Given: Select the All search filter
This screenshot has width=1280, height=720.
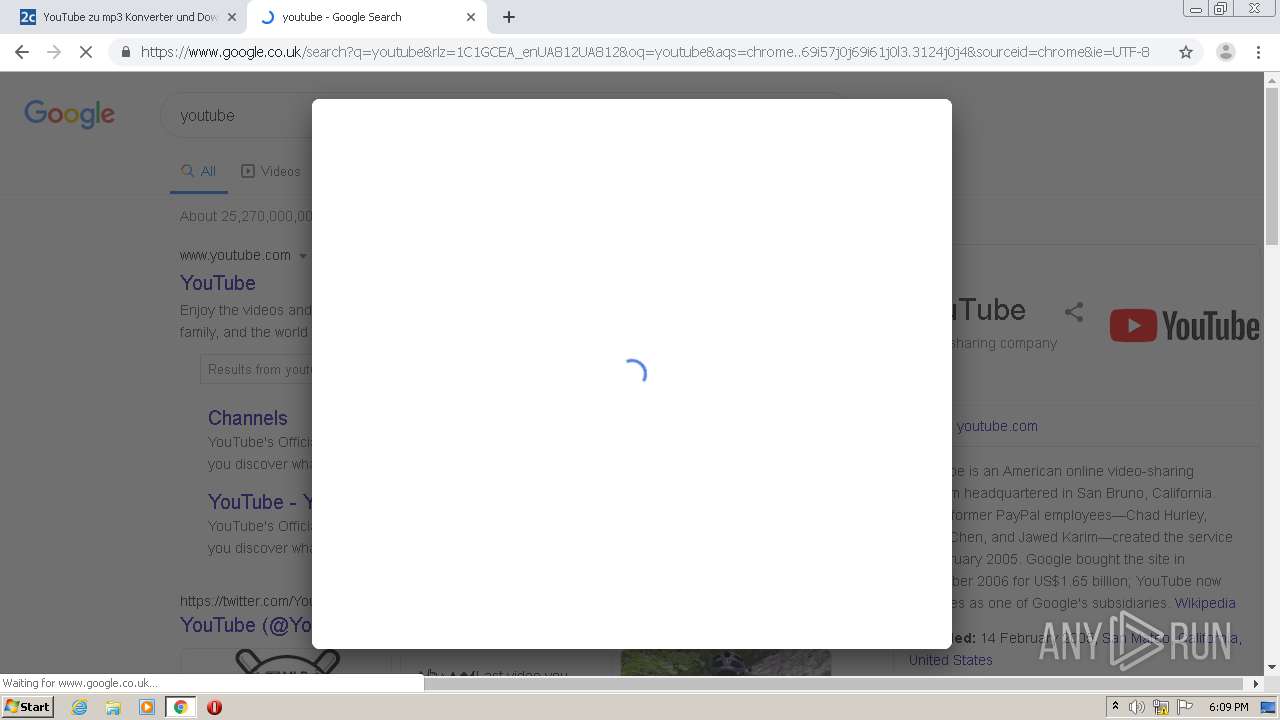Looking at the screenshot, I should pyautogui.click(x=199, y=171).
